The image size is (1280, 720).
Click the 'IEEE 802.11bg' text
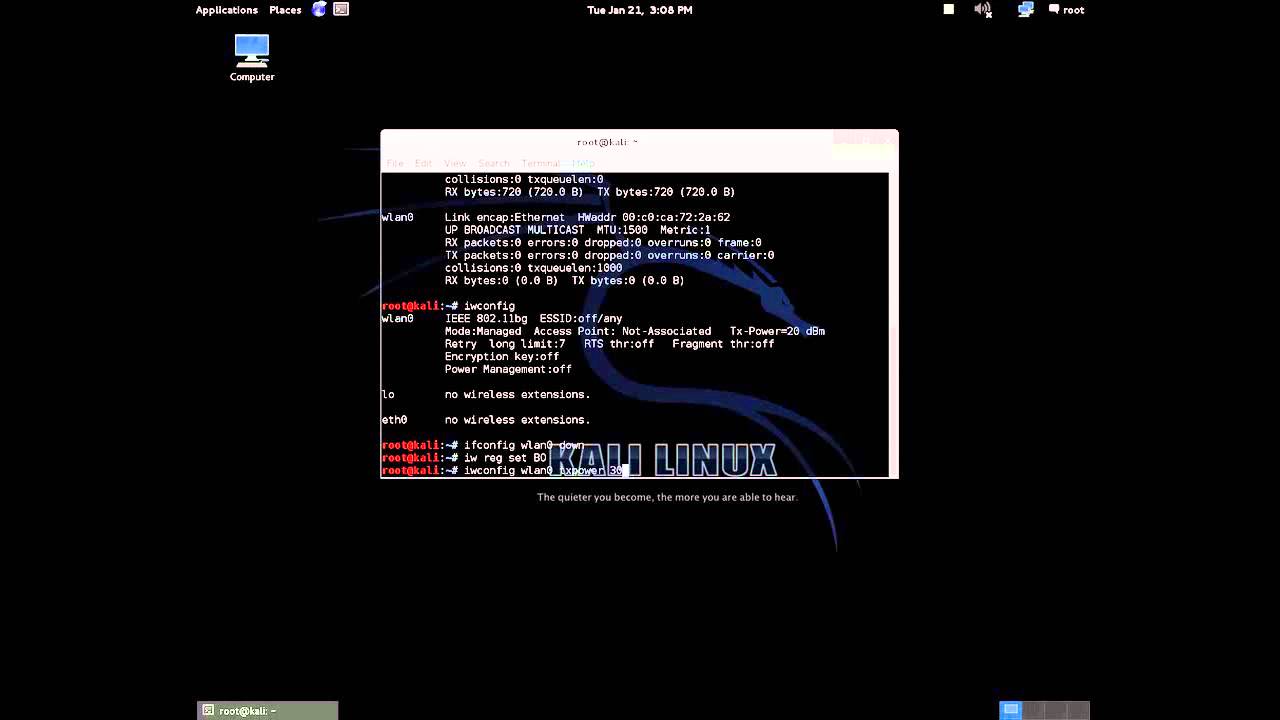(x=486, y=318)
